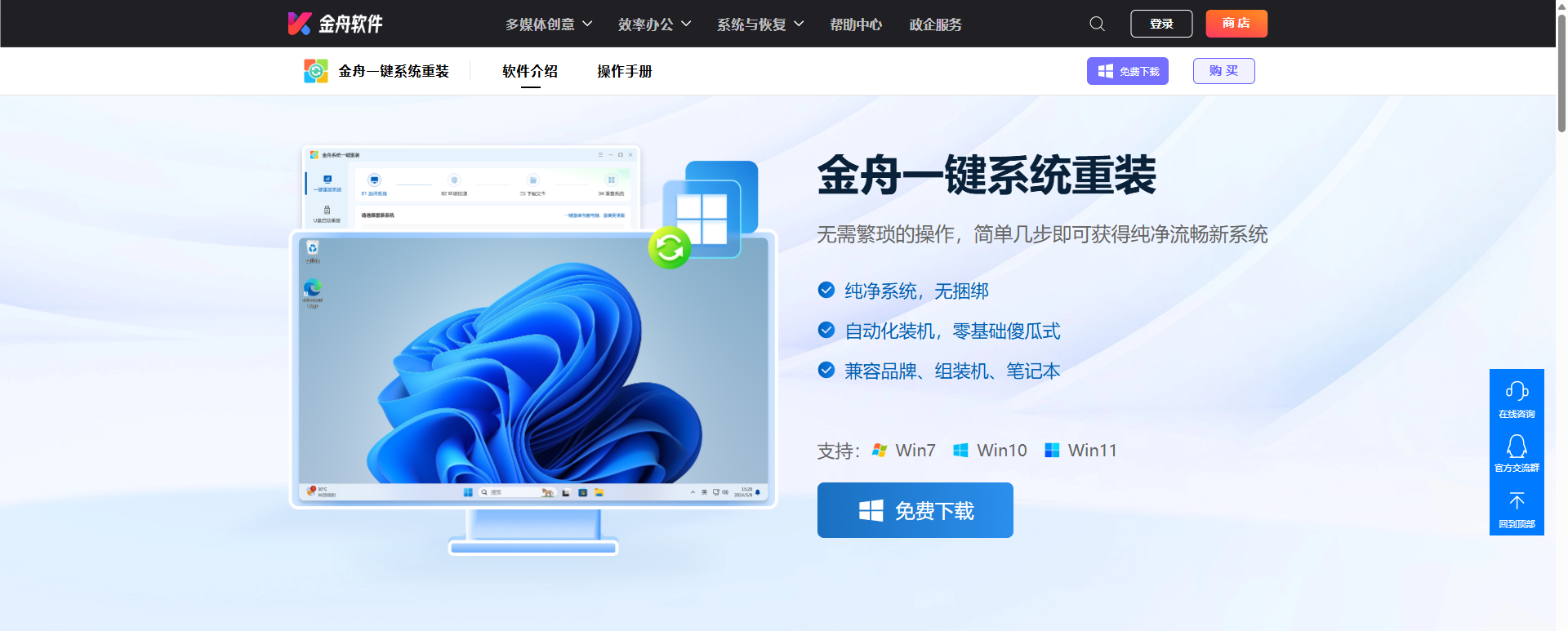Click the 金舟软件 logo in header
The image size is (1568, 631).
click(336, 24)
